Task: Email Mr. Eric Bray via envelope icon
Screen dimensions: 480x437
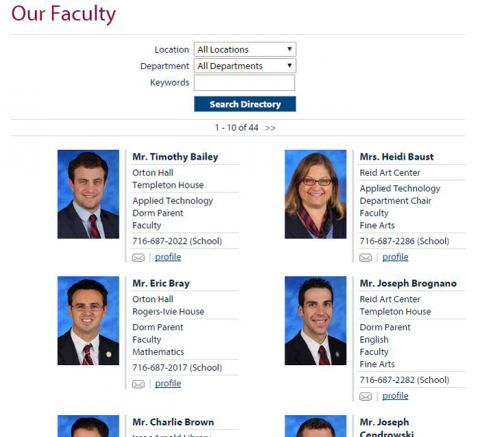Action: click(138, 384)
